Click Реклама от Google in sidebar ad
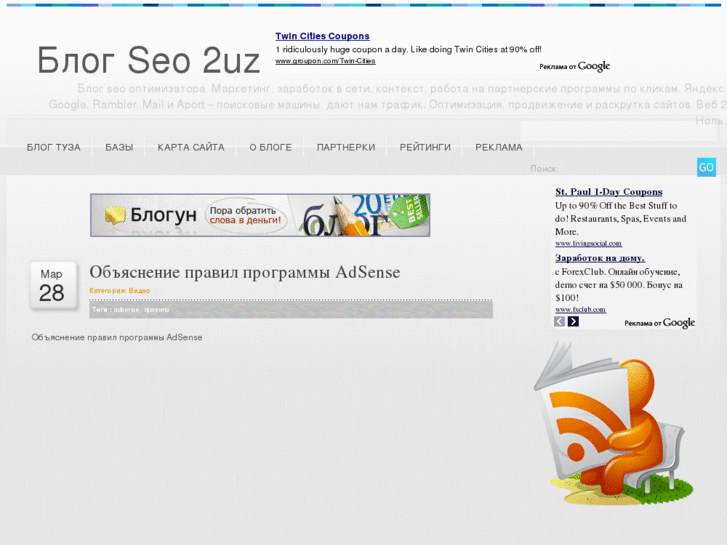The image size is (727, 545). [x=659, y=323]
